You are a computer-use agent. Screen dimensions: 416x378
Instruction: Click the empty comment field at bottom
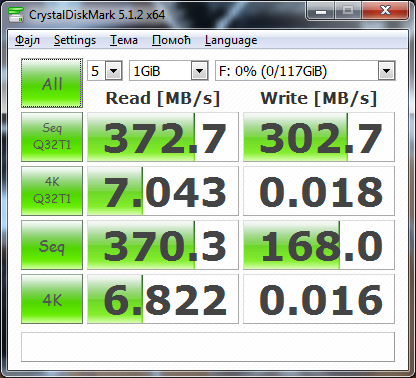pyautogui.click(x=208, y=347)
